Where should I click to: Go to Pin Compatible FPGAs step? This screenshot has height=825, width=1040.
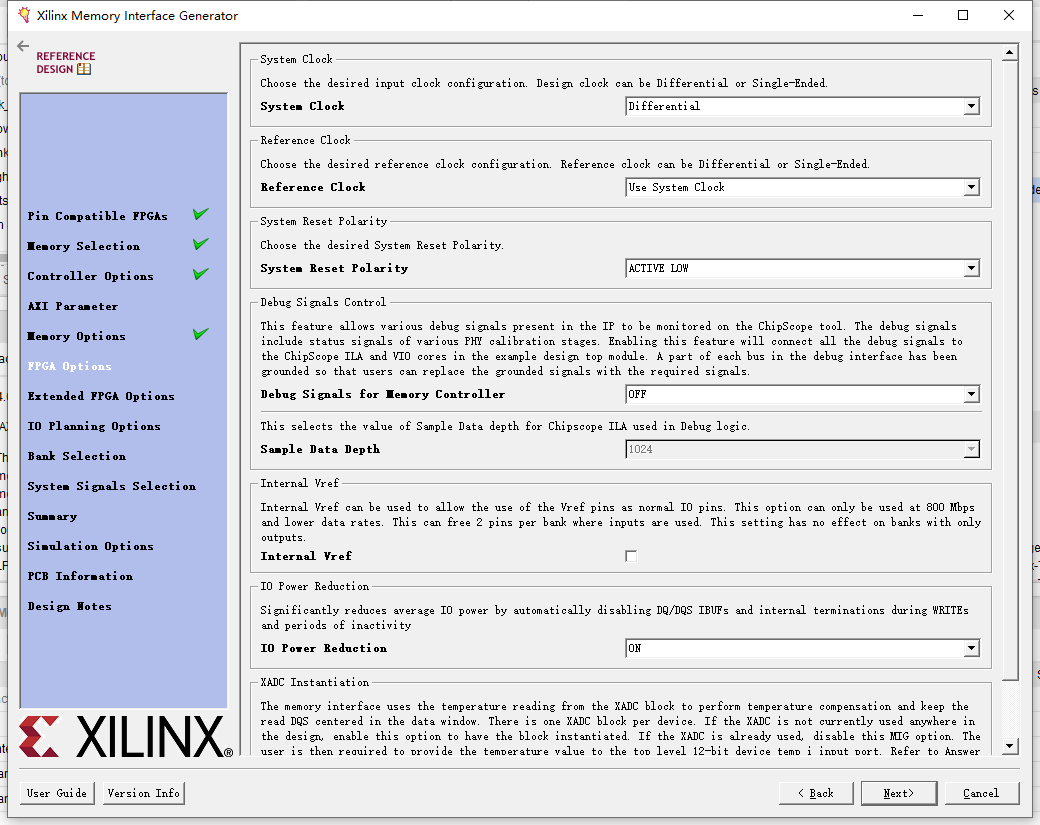[x=98, y=216]
